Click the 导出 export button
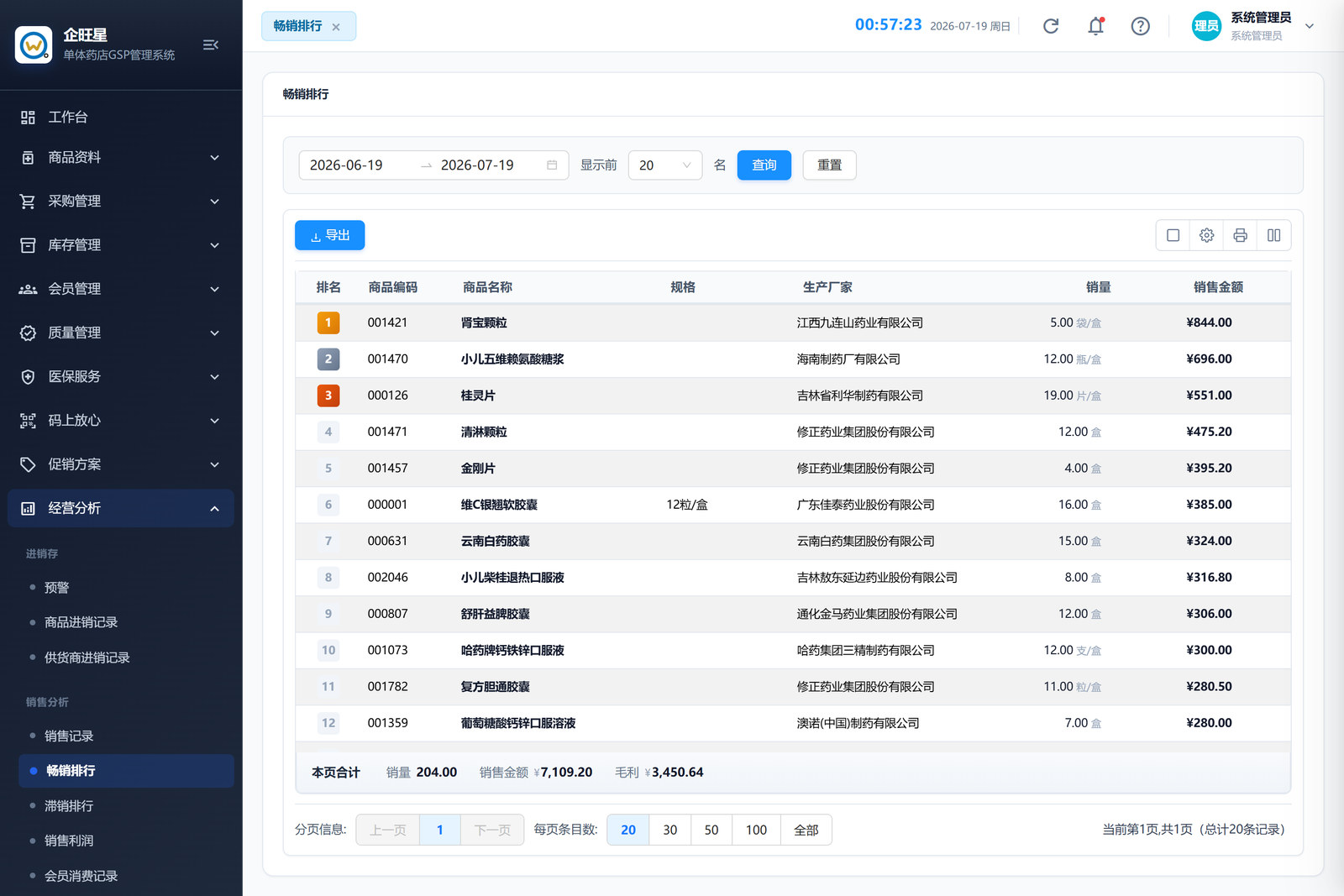The image size is (1344, 896). pos(329,235)
